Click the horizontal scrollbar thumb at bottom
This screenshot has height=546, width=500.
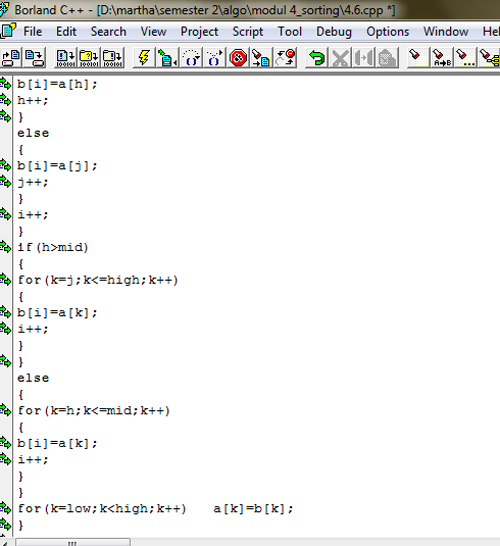[x=73, y=543]
